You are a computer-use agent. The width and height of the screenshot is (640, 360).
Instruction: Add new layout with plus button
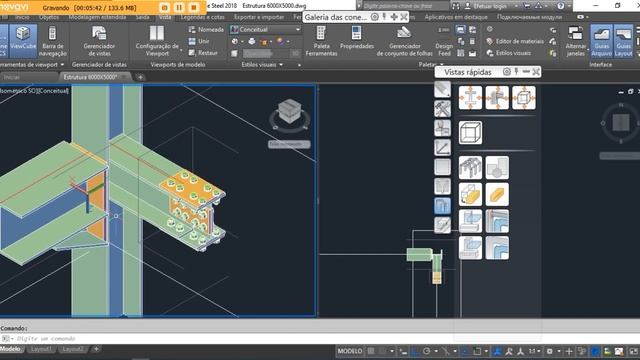click(96, 349)
